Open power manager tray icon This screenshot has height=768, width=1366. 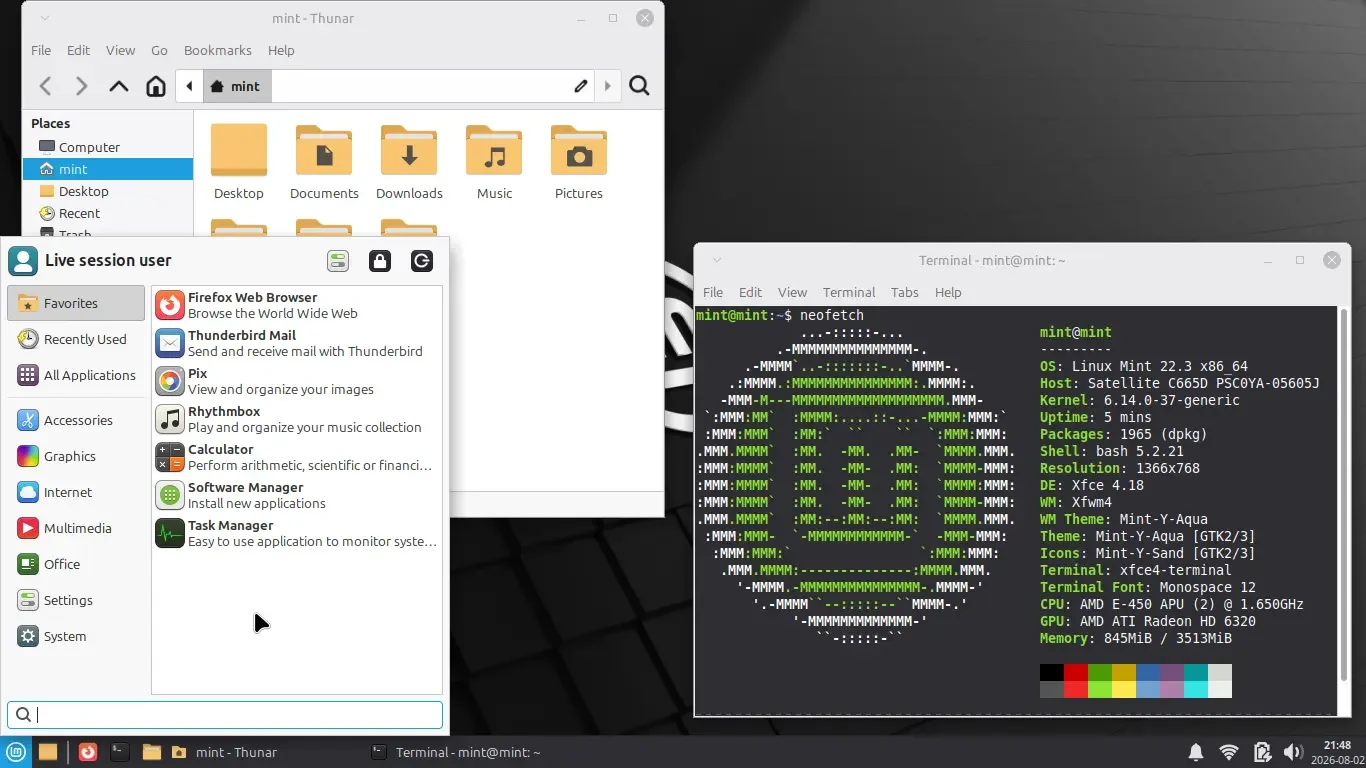coord(1262,752)
